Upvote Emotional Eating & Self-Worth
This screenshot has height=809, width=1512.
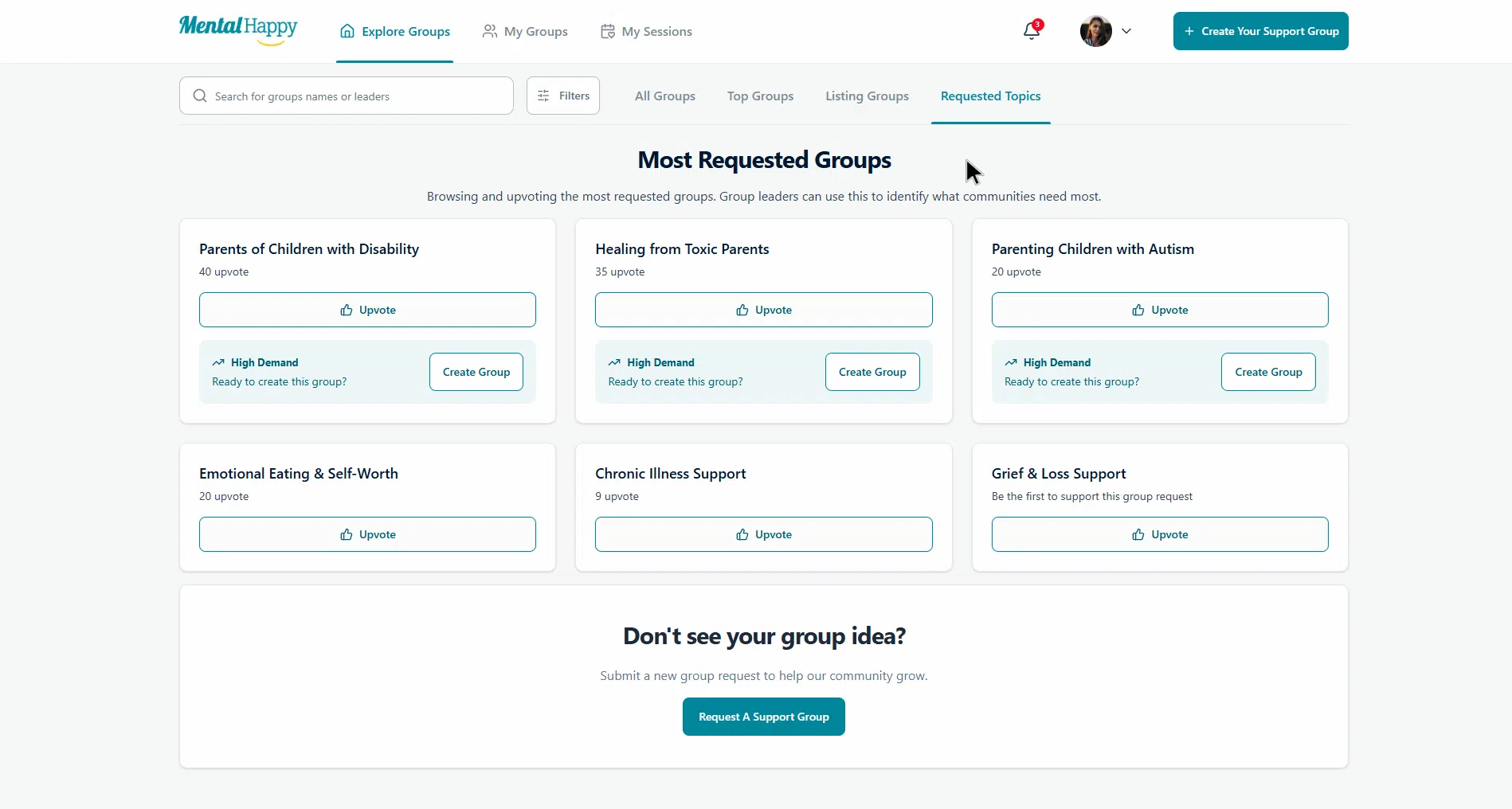click(x=367, y=534)
